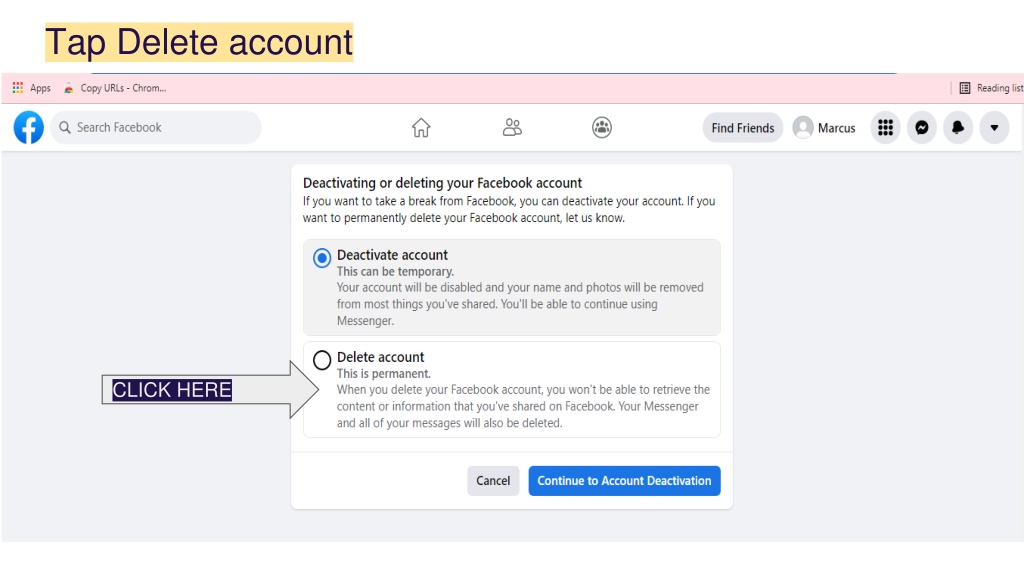Open the Home feed icon

421,127
